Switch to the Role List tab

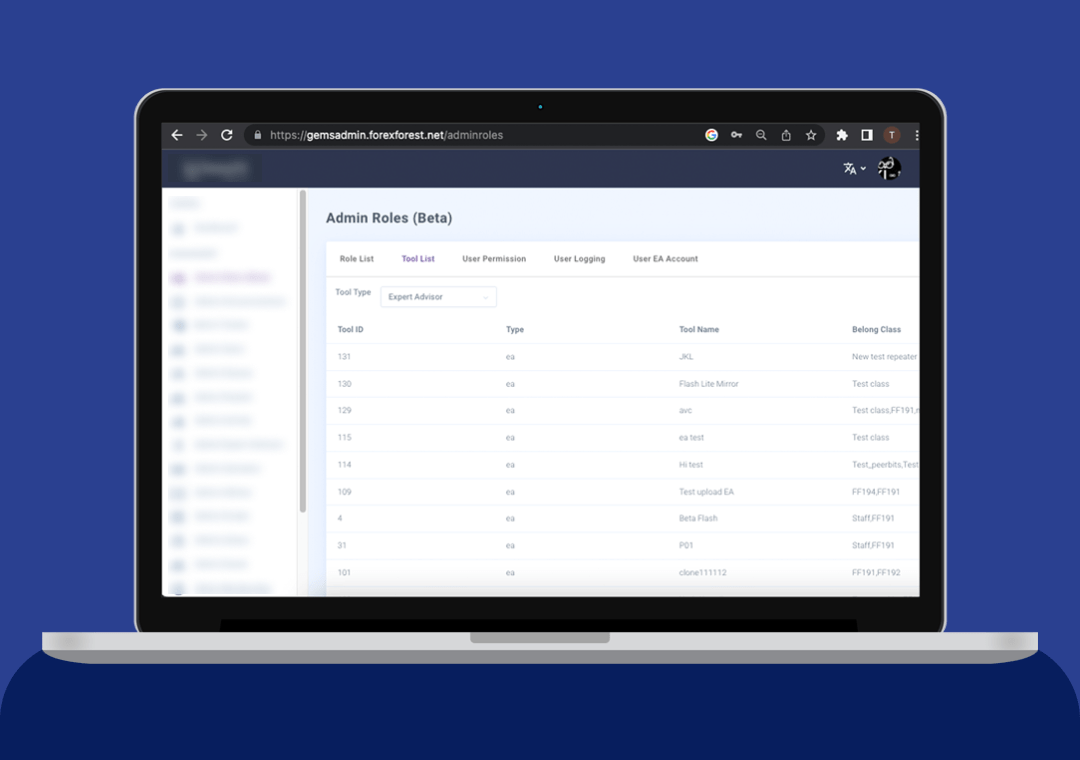coord(356,259)
